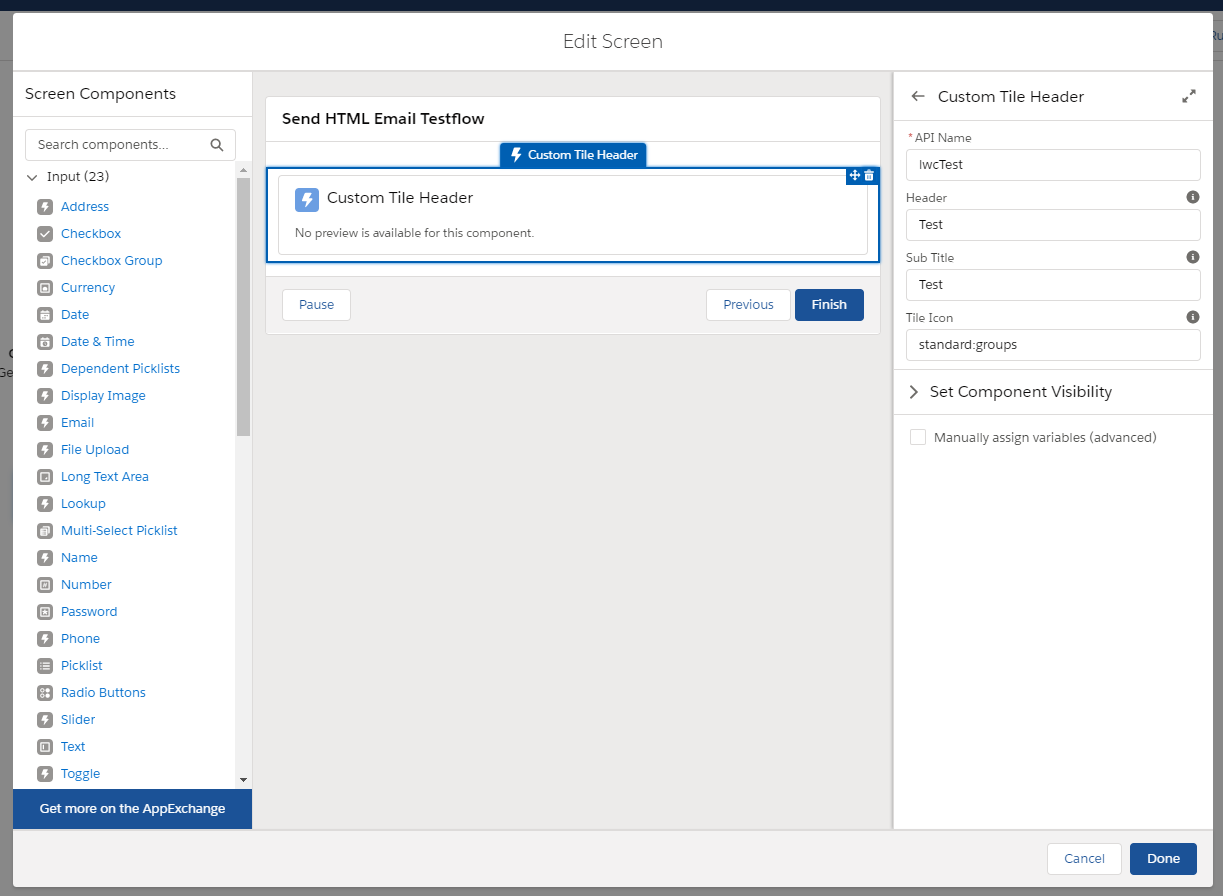
Task: Click the Address component icon
Action: 44,207
